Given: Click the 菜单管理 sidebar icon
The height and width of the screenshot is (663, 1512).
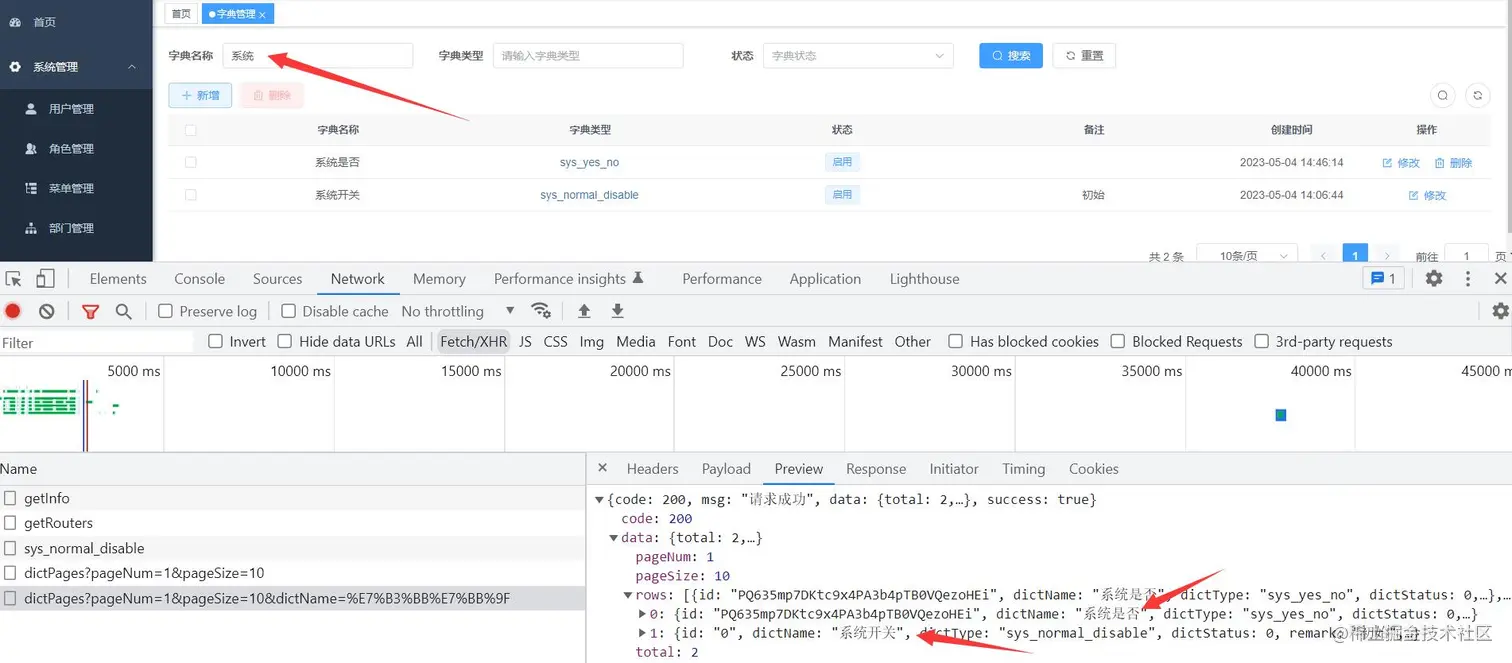Looking at the screenshot, I should [x=31, y=188].
